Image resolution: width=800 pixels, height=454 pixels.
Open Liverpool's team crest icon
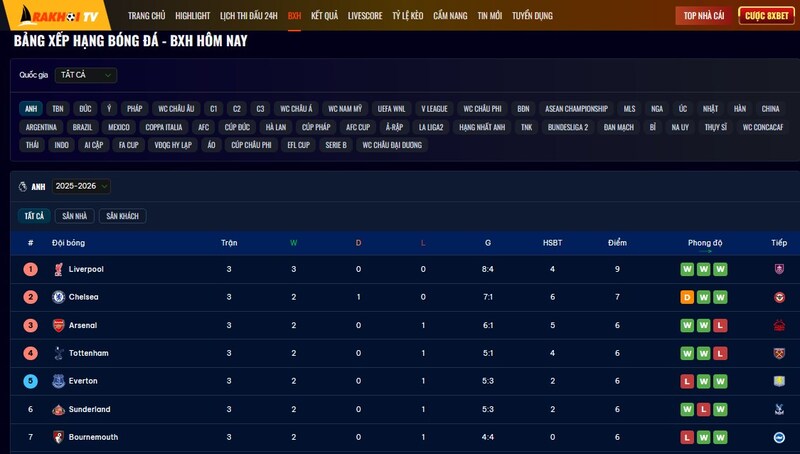click(59, 269)
